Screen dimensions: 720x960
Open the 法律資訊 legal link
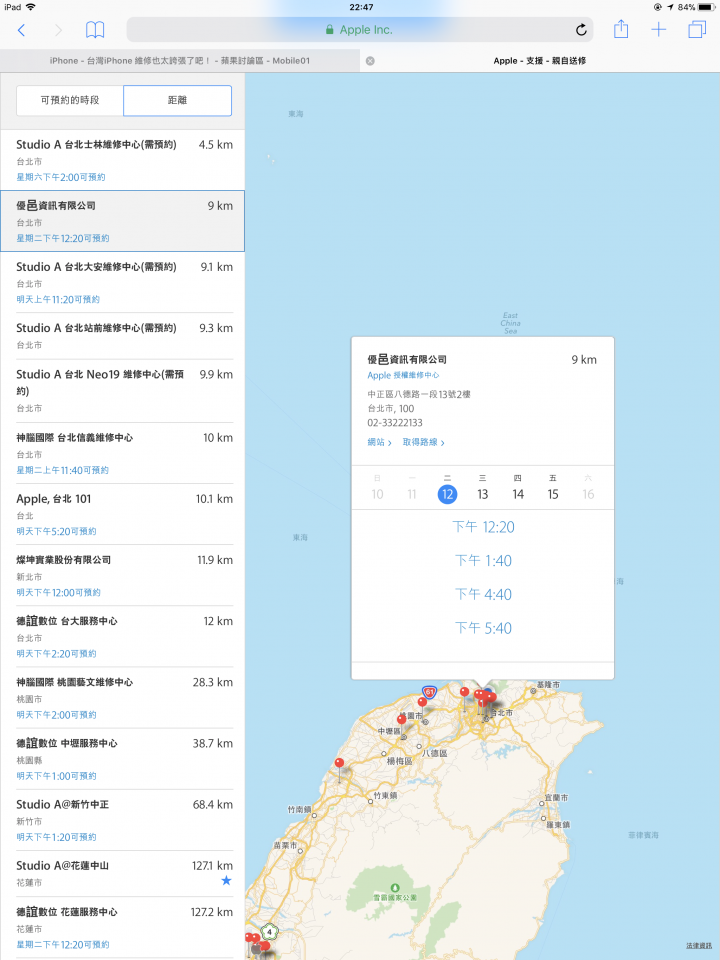coord(699,946)
